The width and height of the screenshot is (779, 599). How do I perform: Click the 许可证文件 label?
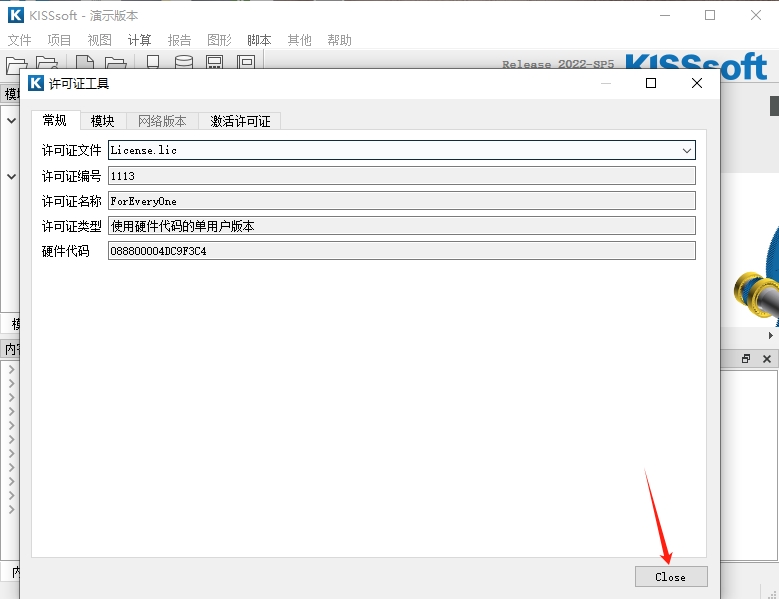pyautogui.click(x=72, y=150)
